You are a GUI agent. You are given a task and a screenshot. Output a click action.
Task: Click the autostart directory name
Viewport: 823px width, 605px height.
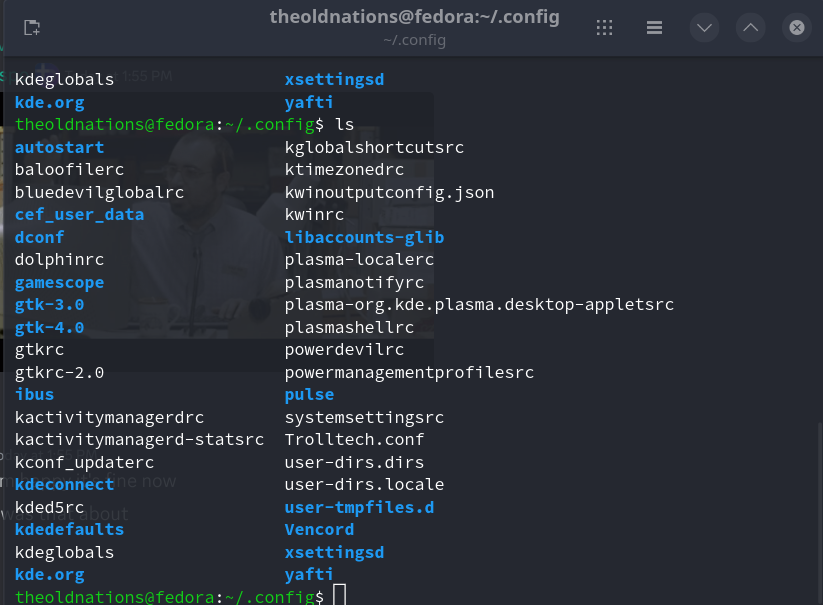click(x=59, y=147)
